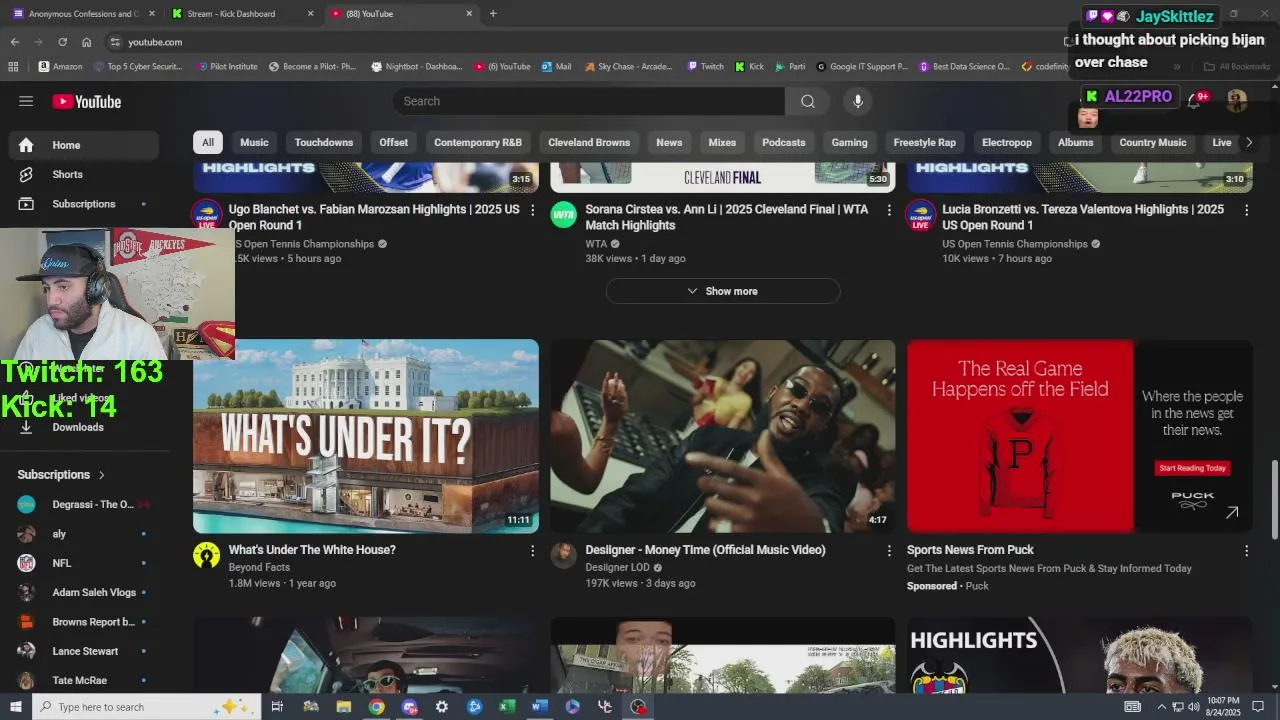
Task: Open Task View in taskbar
Action: coord(277,707)
